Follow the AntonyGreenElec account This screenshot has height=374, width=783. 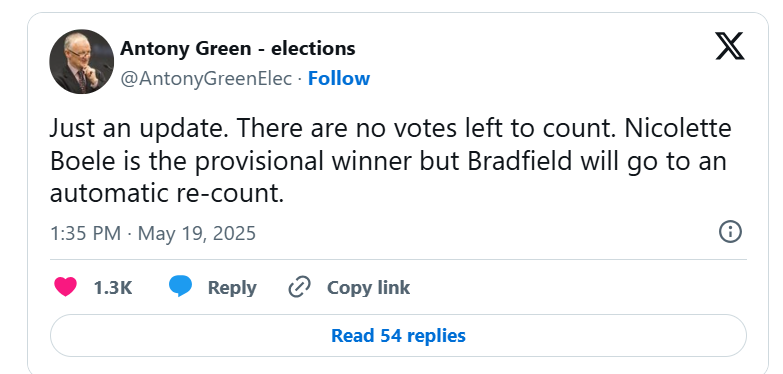(x=339, y=78)
